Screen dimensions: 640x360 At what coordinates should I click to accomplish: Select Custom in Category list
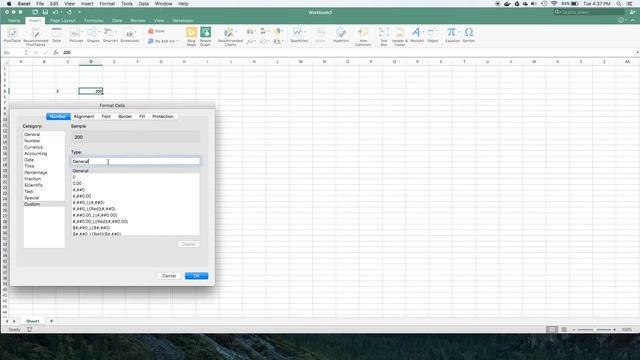point(44,204)
